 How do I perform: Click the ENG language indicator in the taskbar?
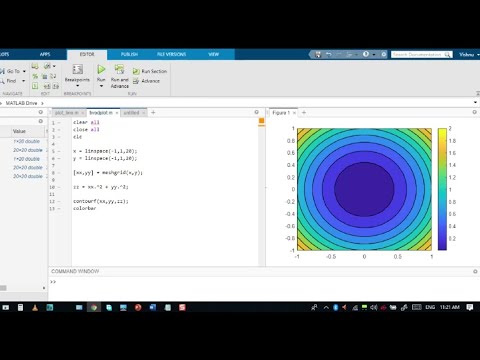[x=430, y=307]
